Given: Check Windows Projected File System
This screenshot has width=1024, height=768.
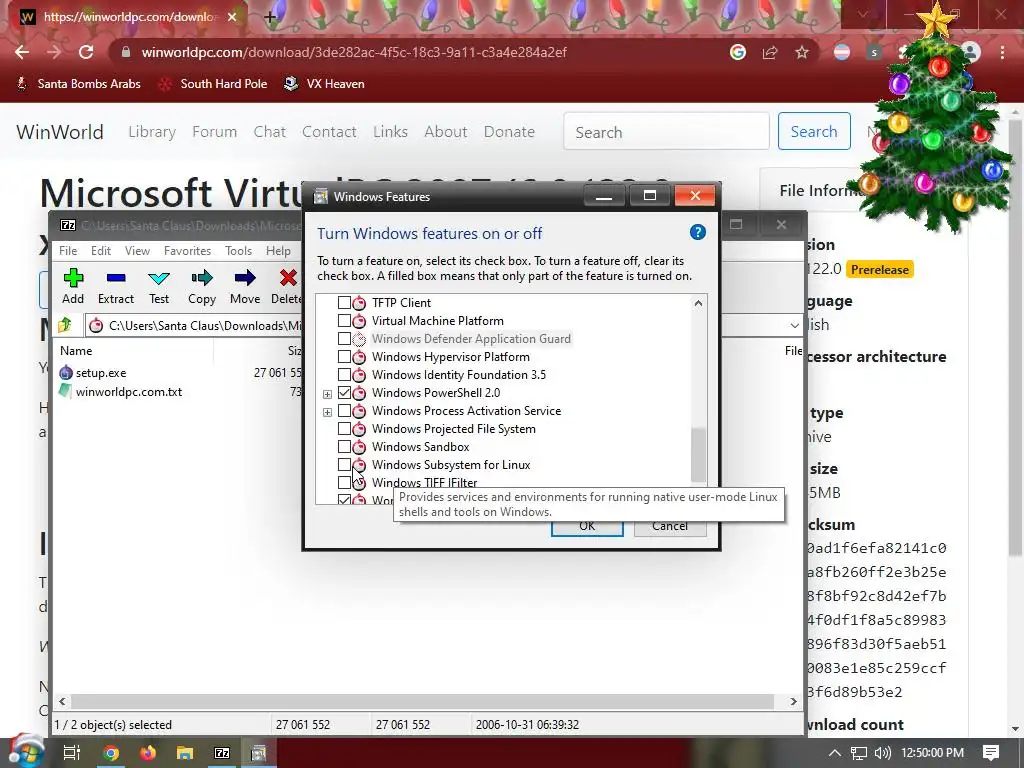Looking at the screenshot, I should point(344,428).
